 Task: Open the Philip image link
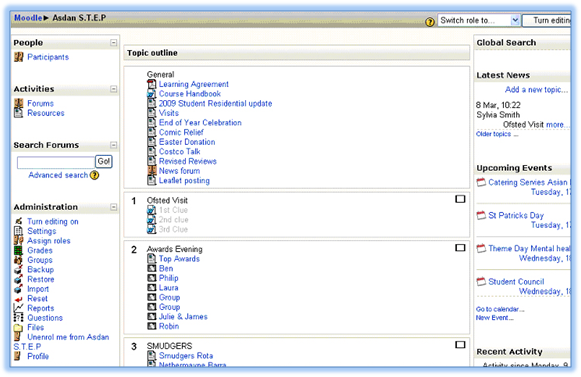point(169,278)
